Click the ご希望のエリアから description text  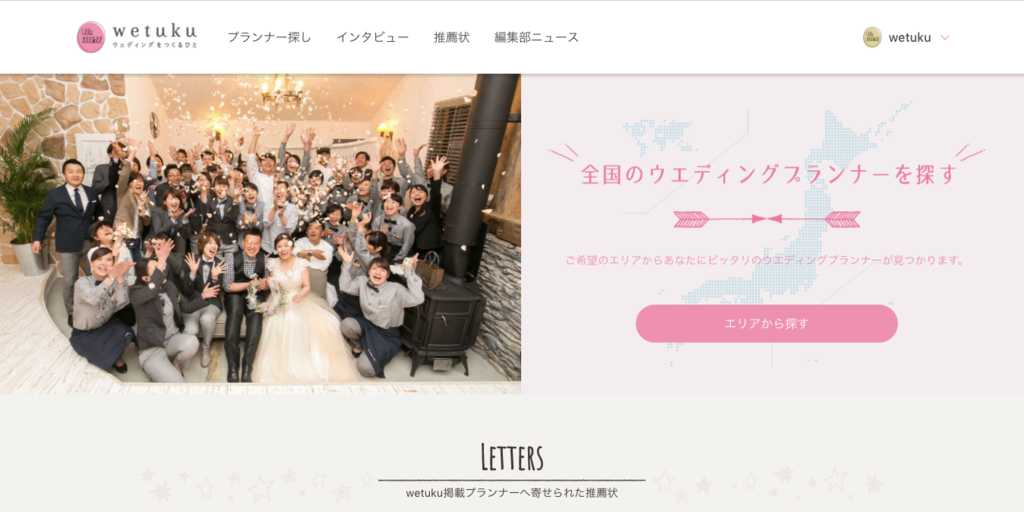765,260
